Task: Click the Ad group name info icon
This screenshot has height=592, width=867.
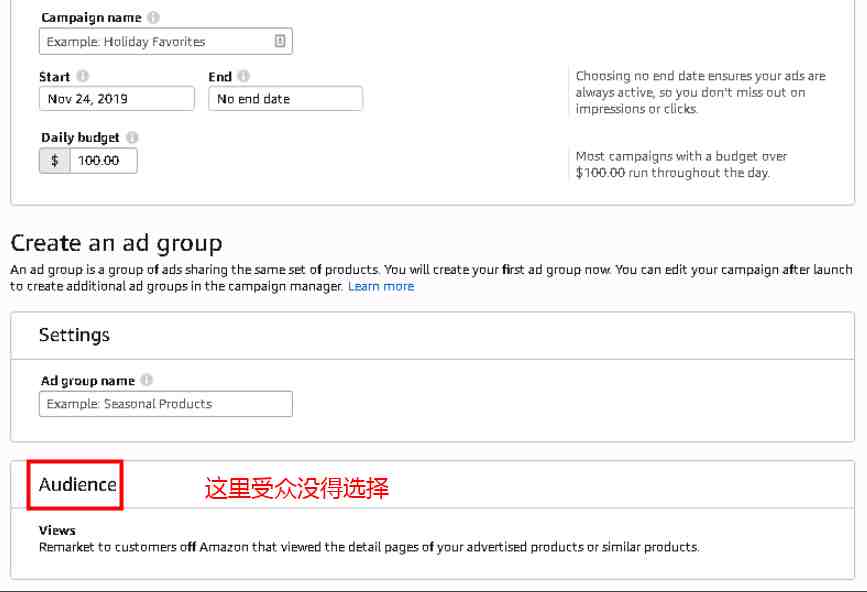Action: (147, 380)
